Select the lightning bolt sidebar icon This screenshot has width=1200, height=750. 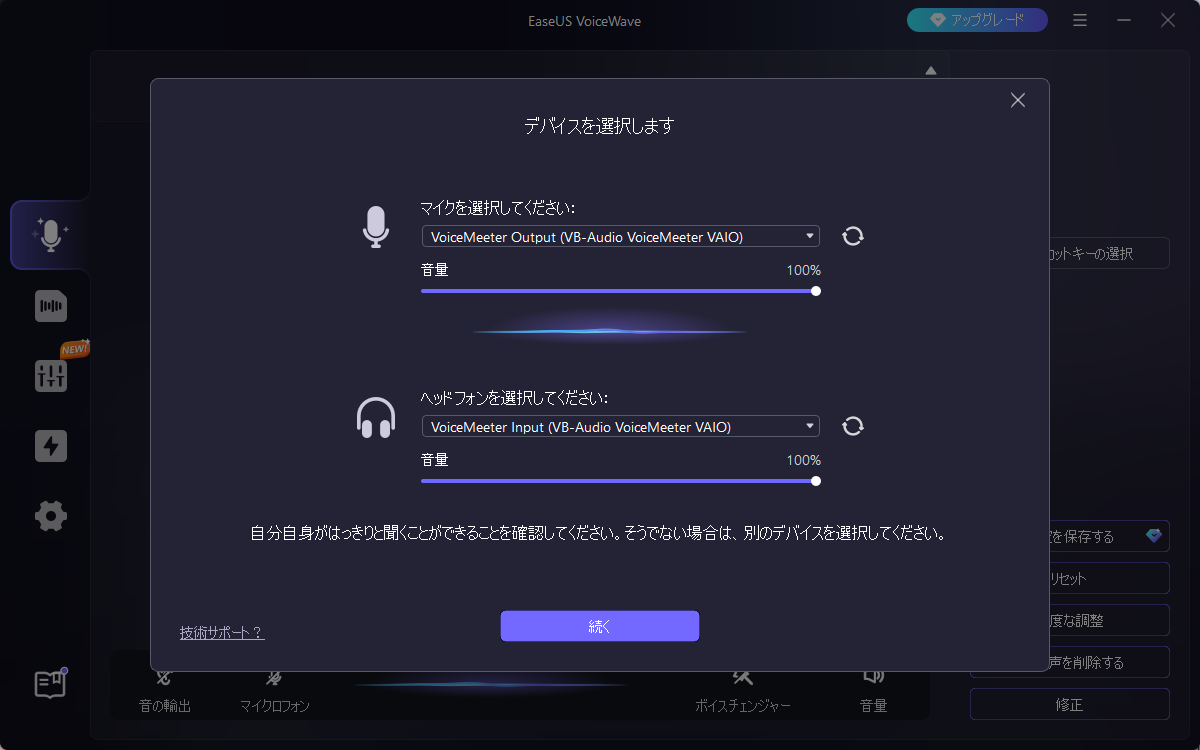50,446
